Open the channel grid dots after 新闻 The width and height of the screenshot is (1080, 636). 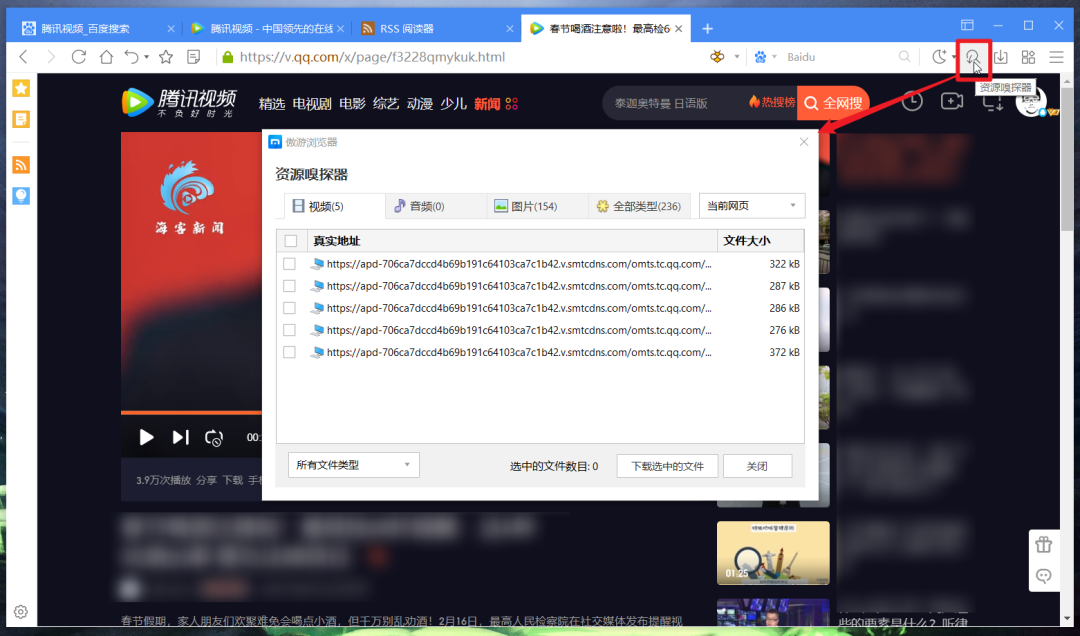tap(512, 103)
